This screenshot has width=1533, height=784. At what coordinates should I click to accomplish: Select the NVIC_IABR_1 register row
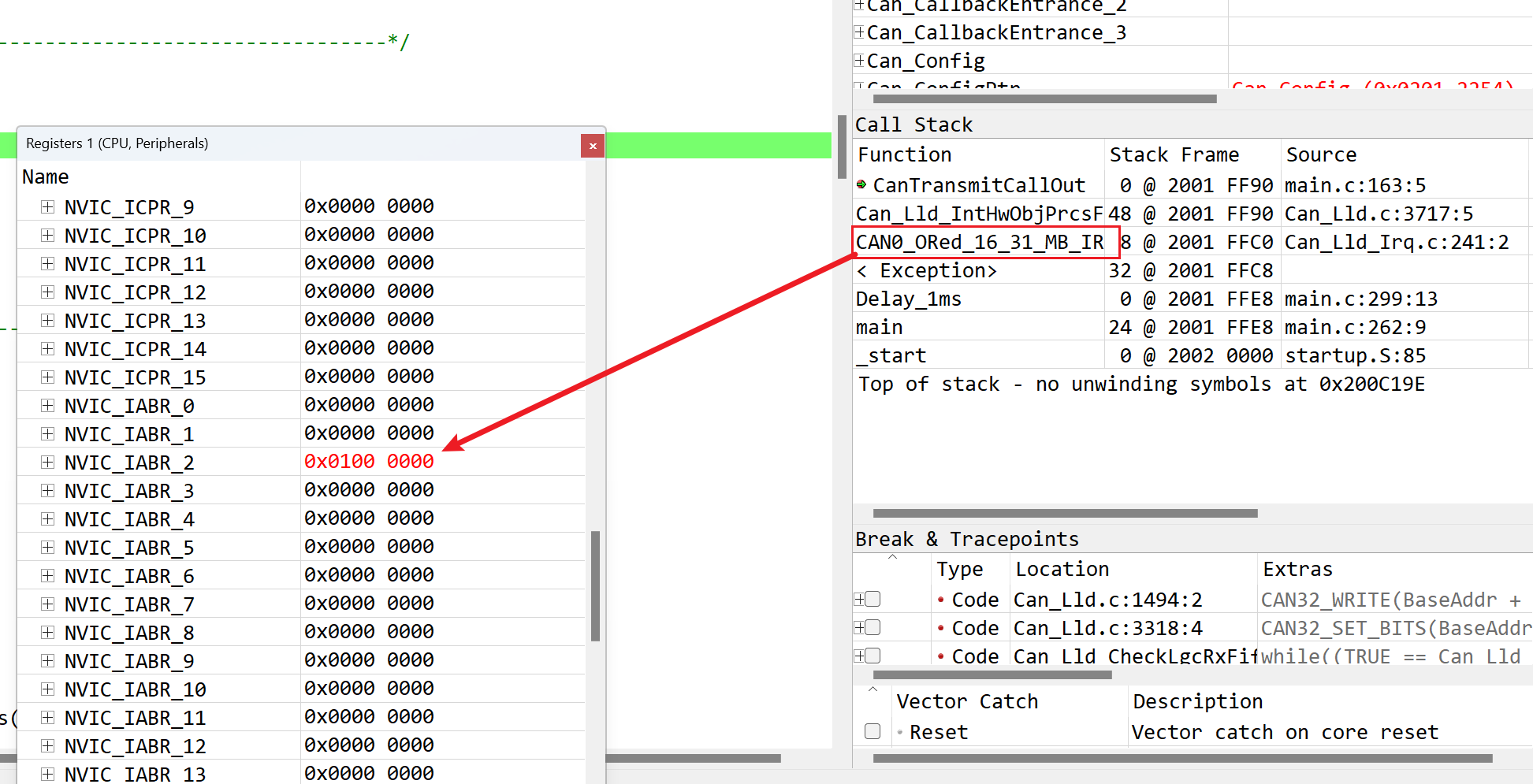click(301, 433)
